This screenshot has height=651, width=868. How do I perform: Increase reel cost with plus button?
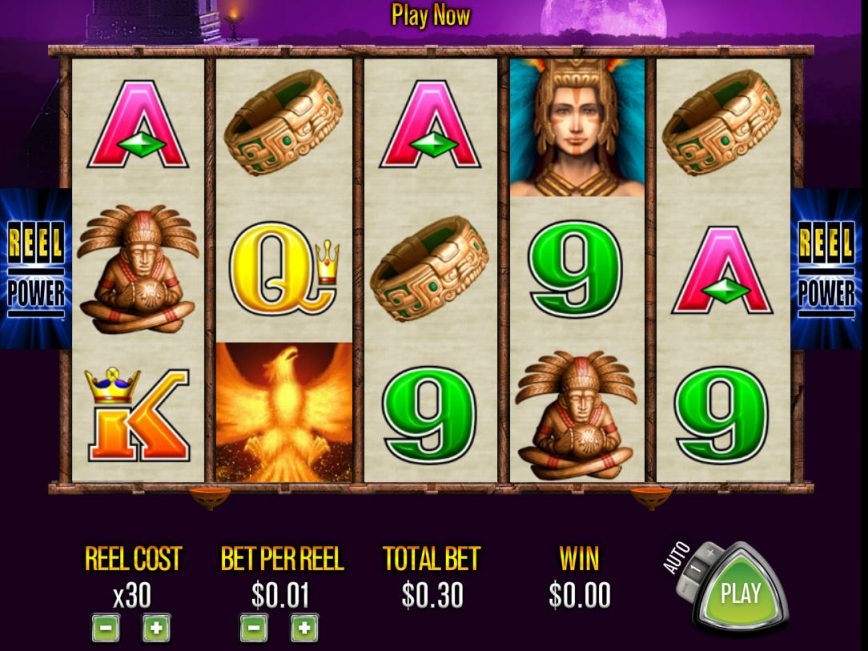tap(156, 628)
